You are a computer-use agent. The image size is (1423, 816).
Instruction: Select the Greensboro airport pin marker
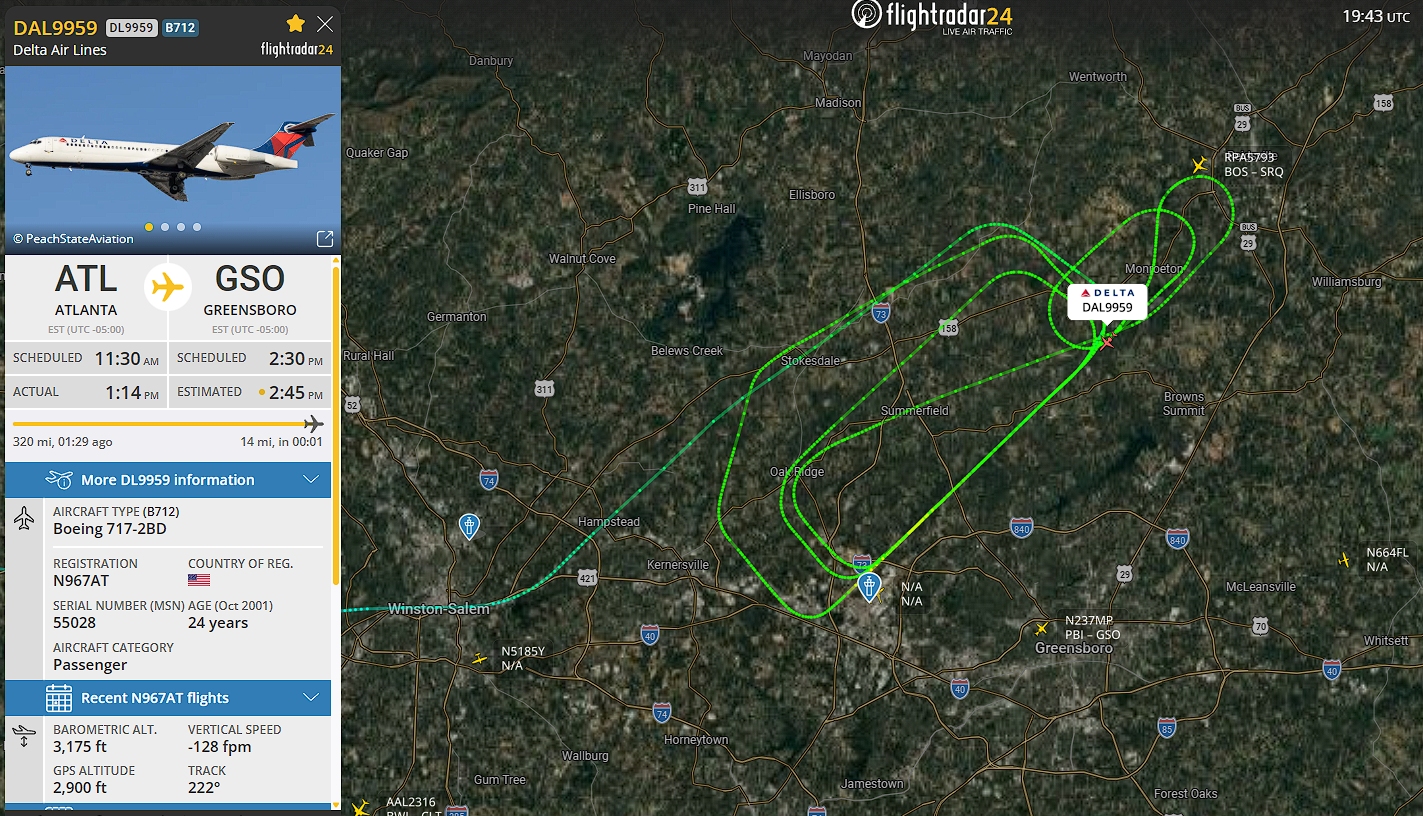tap(870, 586)
